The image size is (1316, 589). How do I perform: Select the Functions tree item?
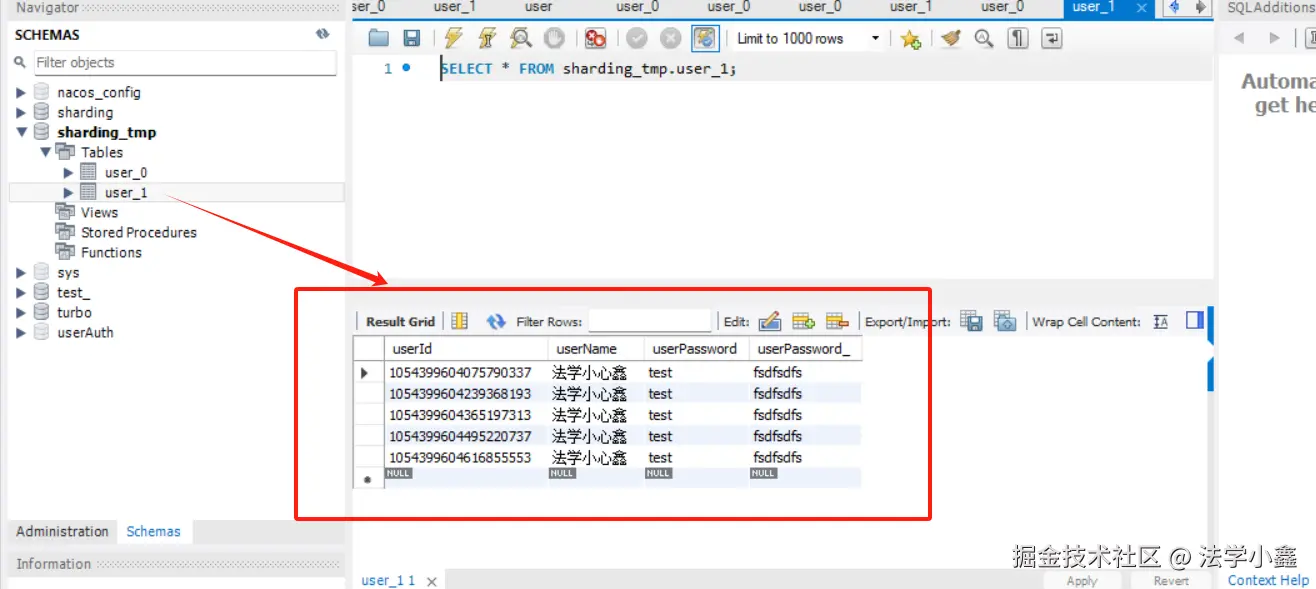[x=111, y=252]
